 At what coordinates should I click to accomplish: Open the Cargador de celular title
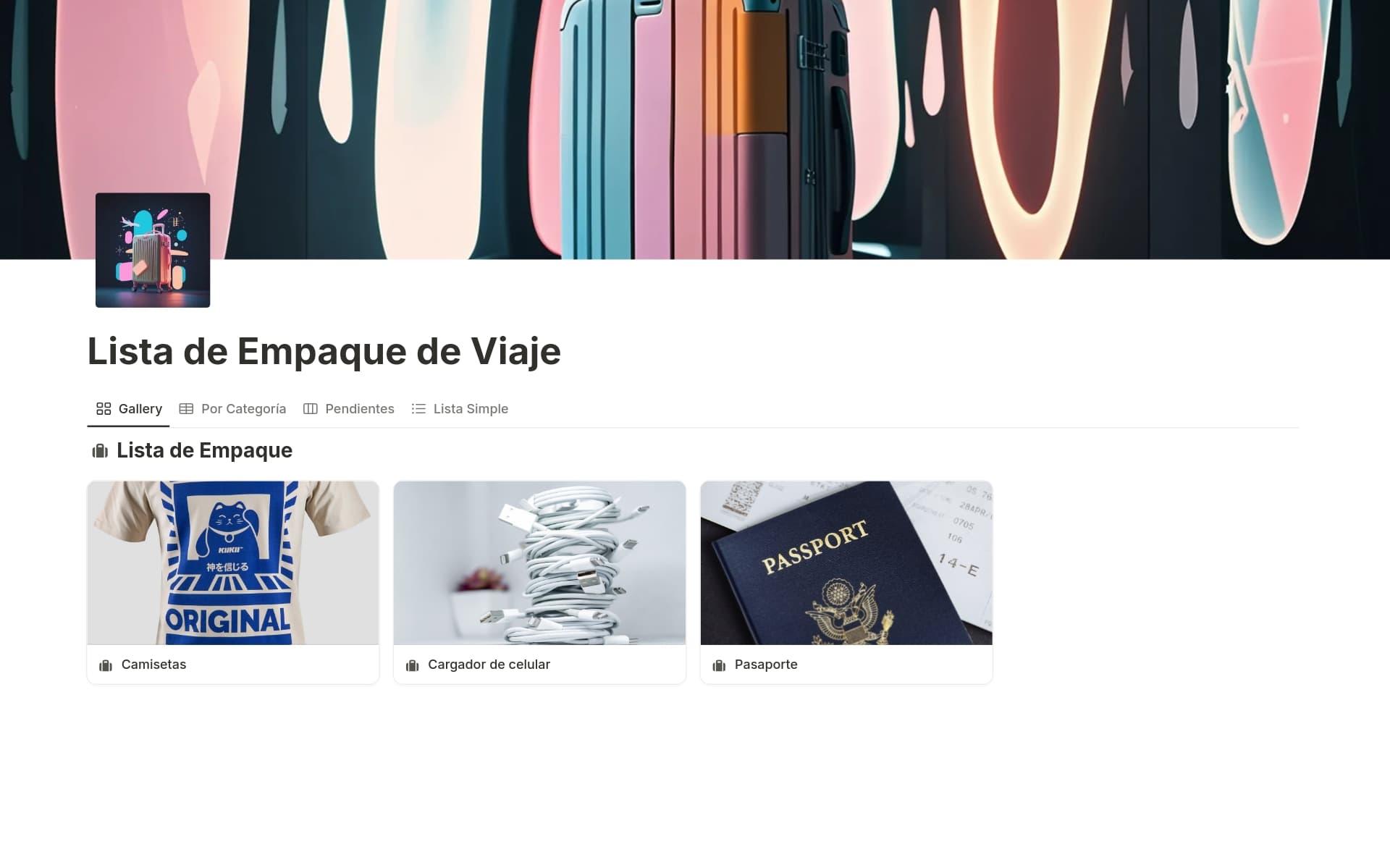coord(489,665)
